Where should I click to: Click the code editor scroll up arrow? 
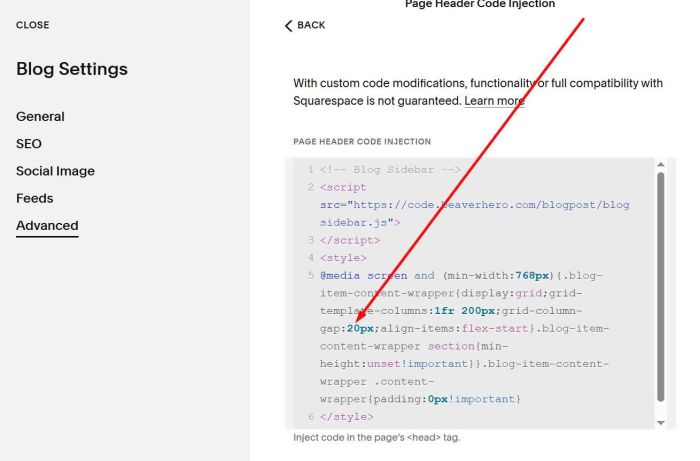pos(661,165)
